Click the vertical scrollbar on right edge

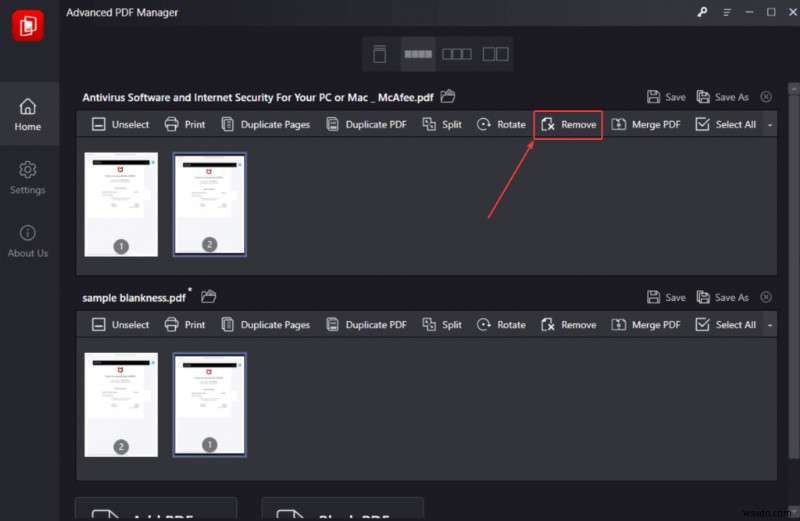coord(793,276)
